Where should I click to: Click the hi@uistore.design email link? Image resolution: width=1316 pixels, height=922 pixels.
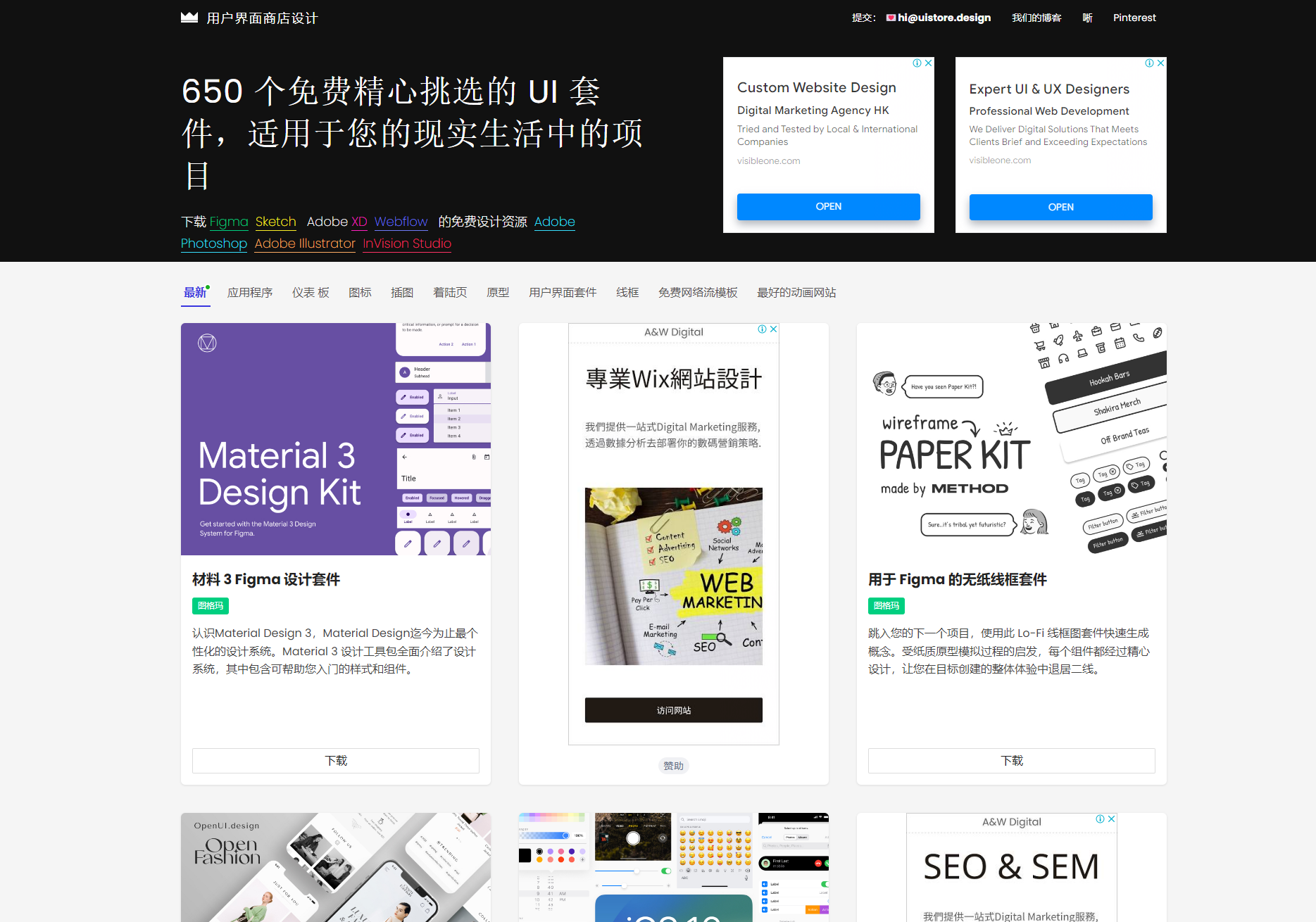coord(944,18)
